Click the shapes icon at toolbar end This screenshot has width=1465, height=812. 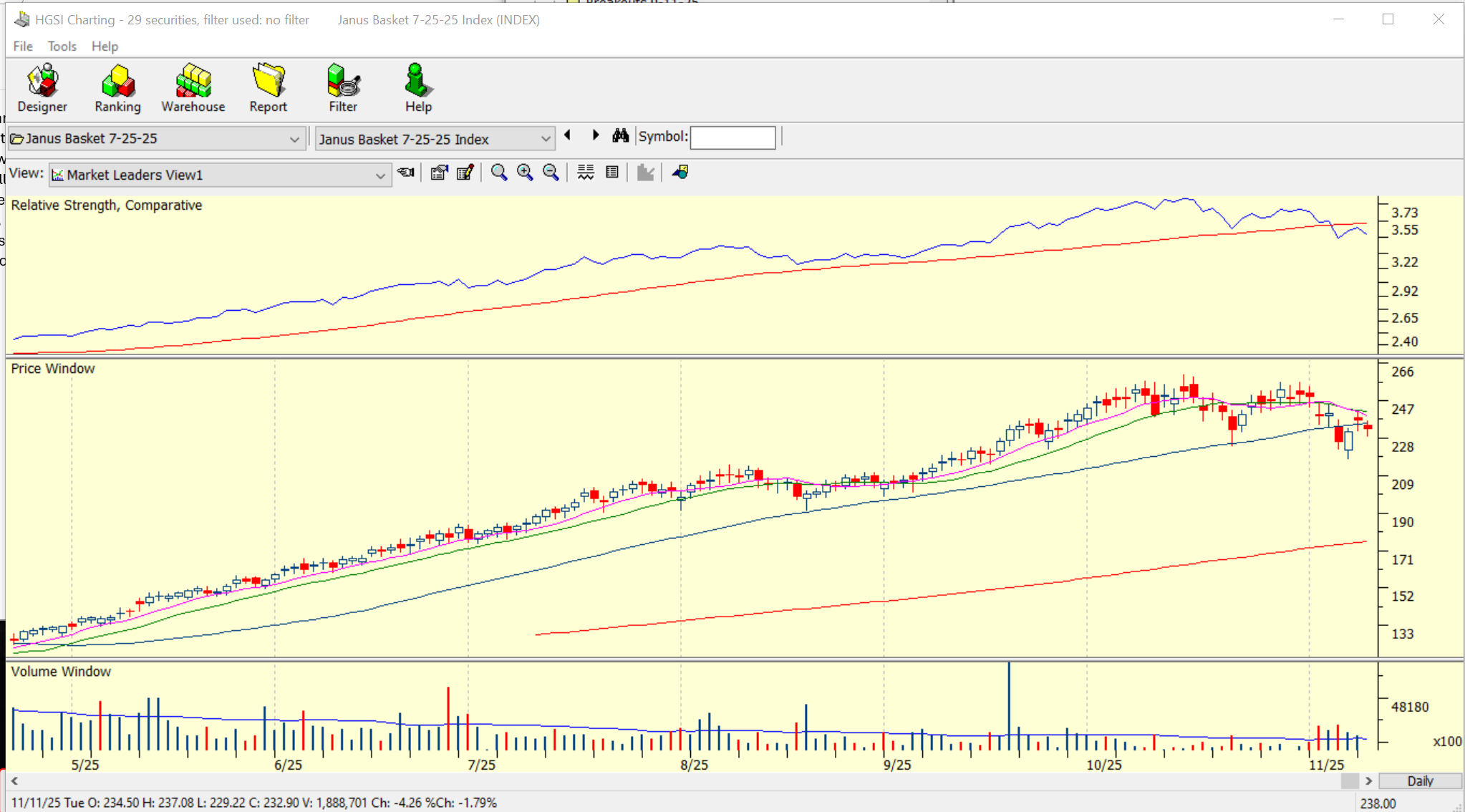coord(680,173)
